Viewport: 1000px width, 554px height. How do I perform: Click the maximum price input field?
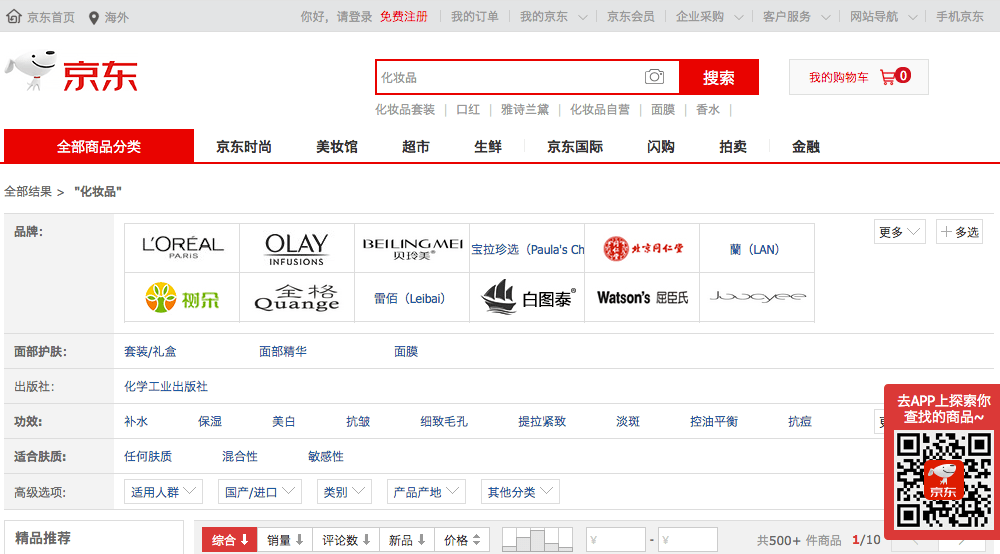pos(688,540)
